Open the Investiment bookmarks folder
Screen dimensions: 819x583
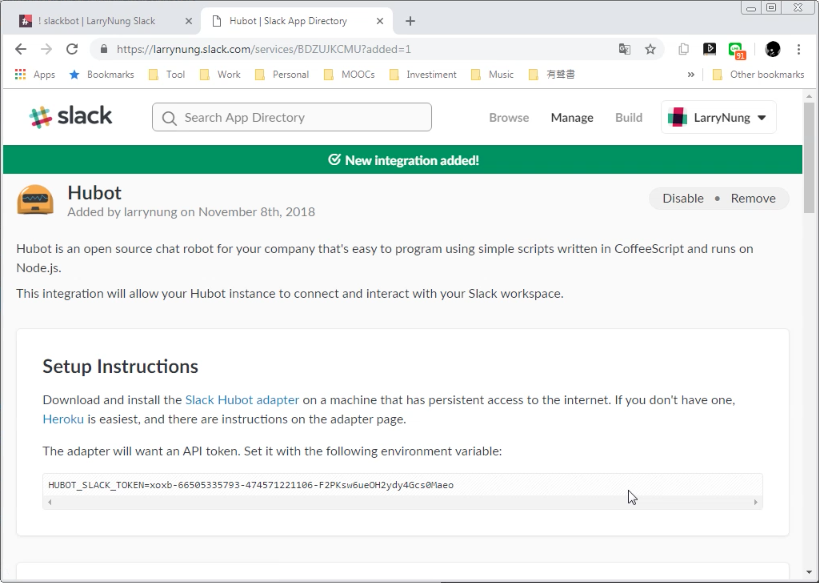(423, 74)
